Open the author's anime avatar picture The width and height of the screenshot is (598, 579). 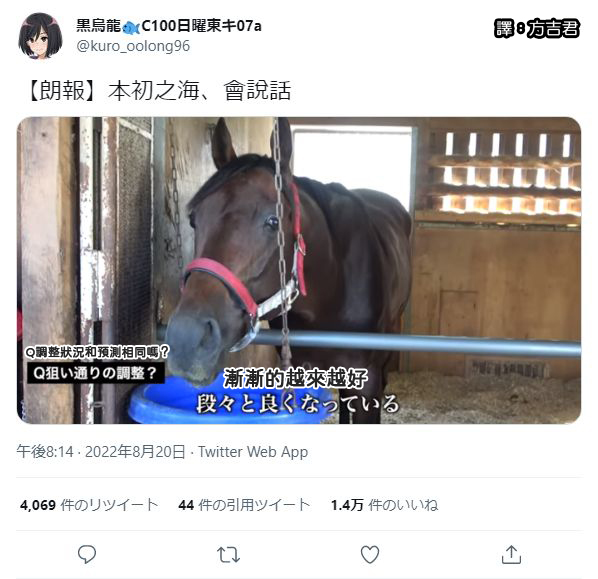(x=40, y=35)
